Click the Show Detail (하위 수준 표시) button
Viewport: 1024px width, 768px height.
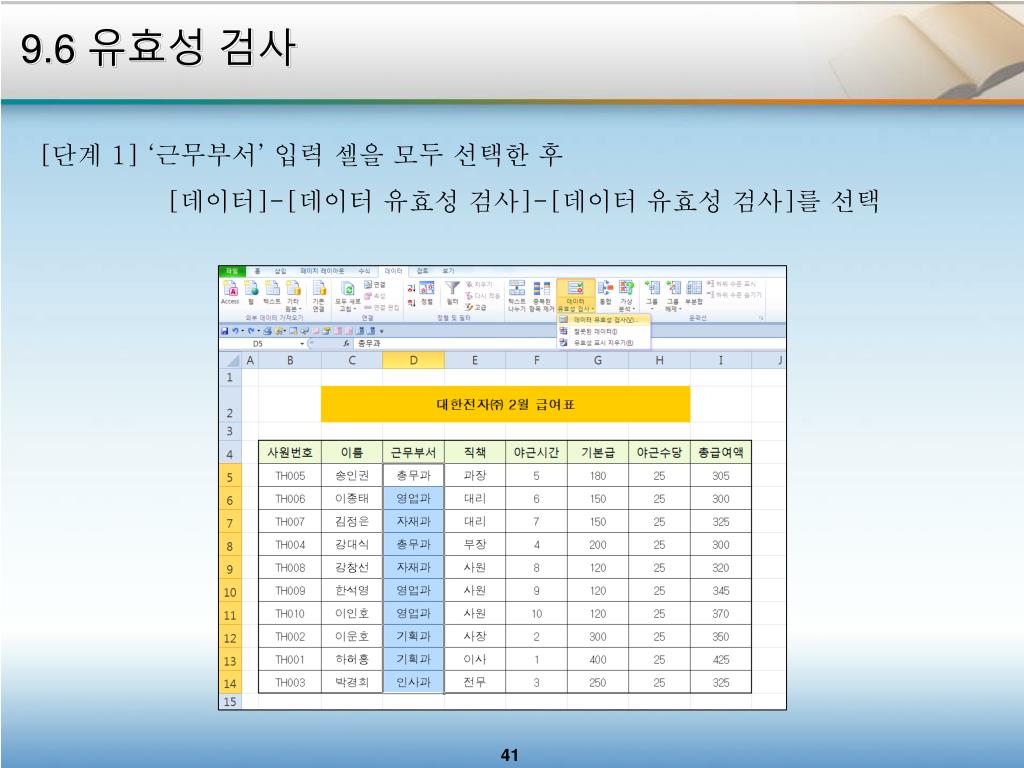[731, 283]
